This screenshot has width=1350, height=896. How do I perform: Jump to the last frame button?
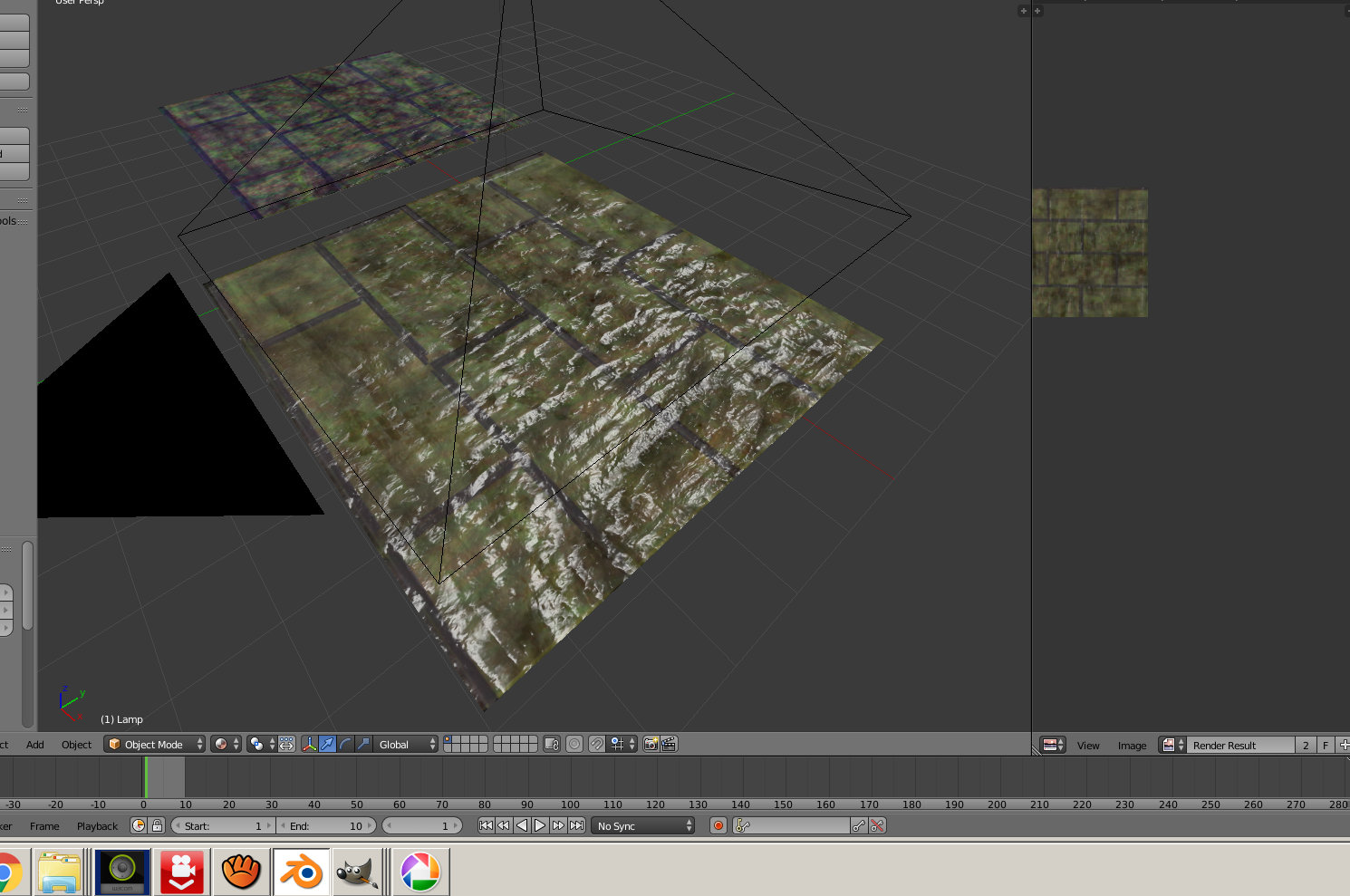[x=577, y=825]
